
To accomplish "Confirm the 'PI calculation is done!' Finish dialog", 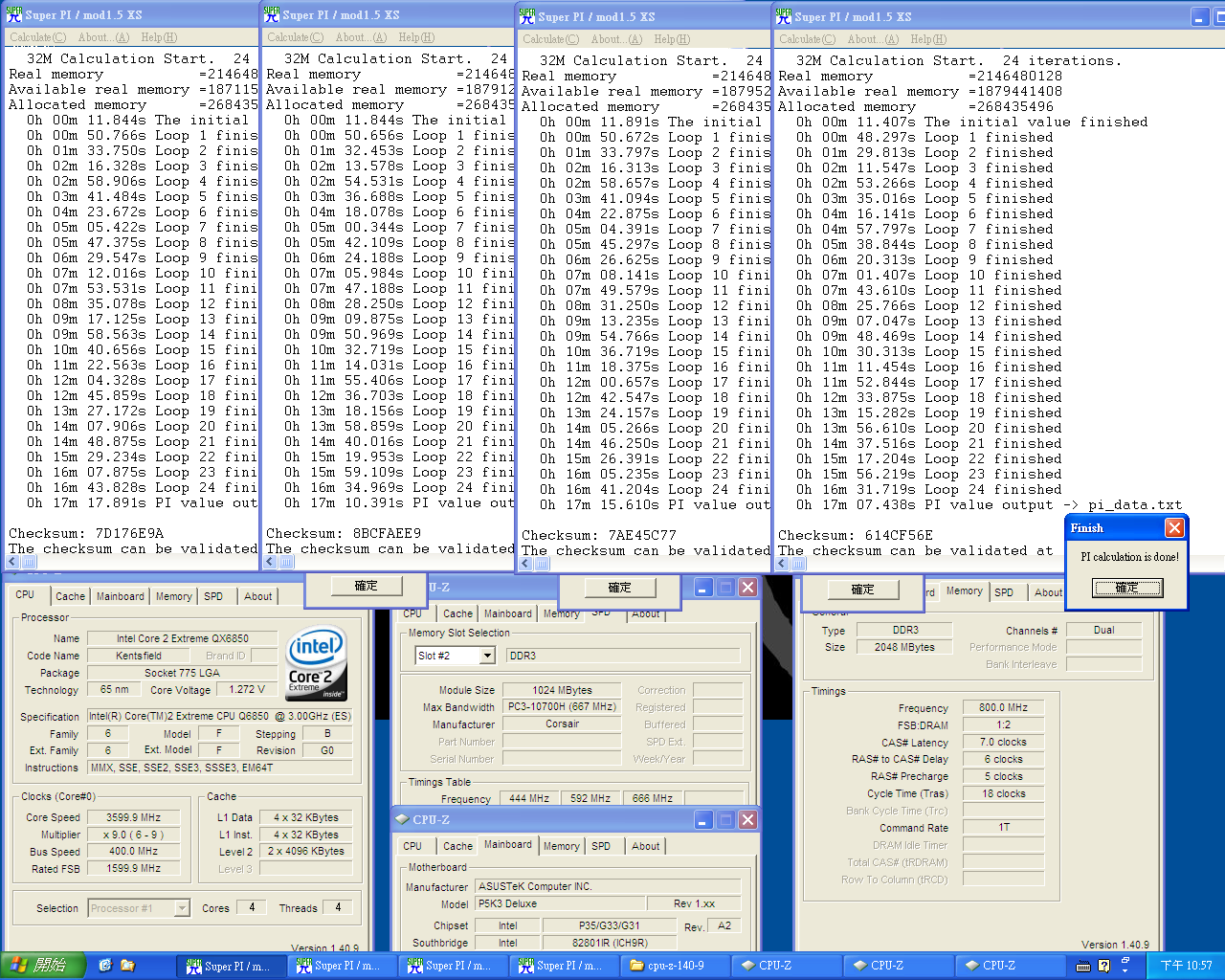I will click(1127, 588).
